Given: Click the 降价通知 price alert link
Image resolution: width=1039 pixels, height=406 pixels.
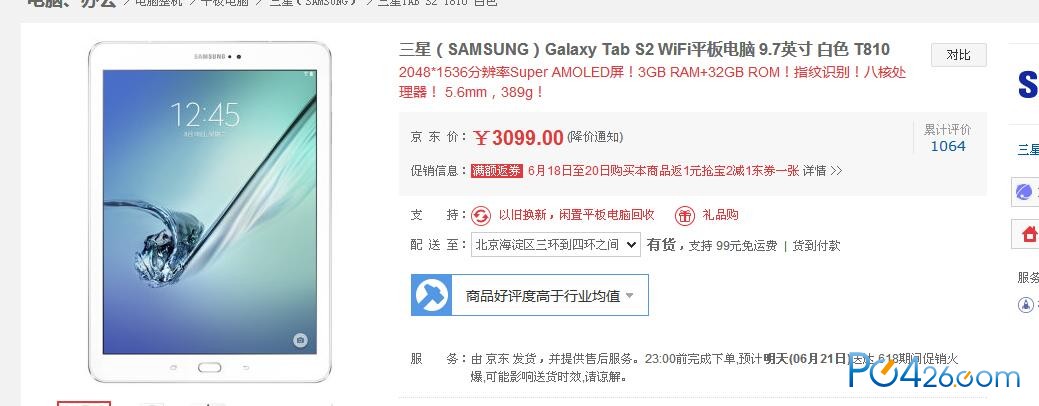Looking at the screenshot, I should 594,137.
